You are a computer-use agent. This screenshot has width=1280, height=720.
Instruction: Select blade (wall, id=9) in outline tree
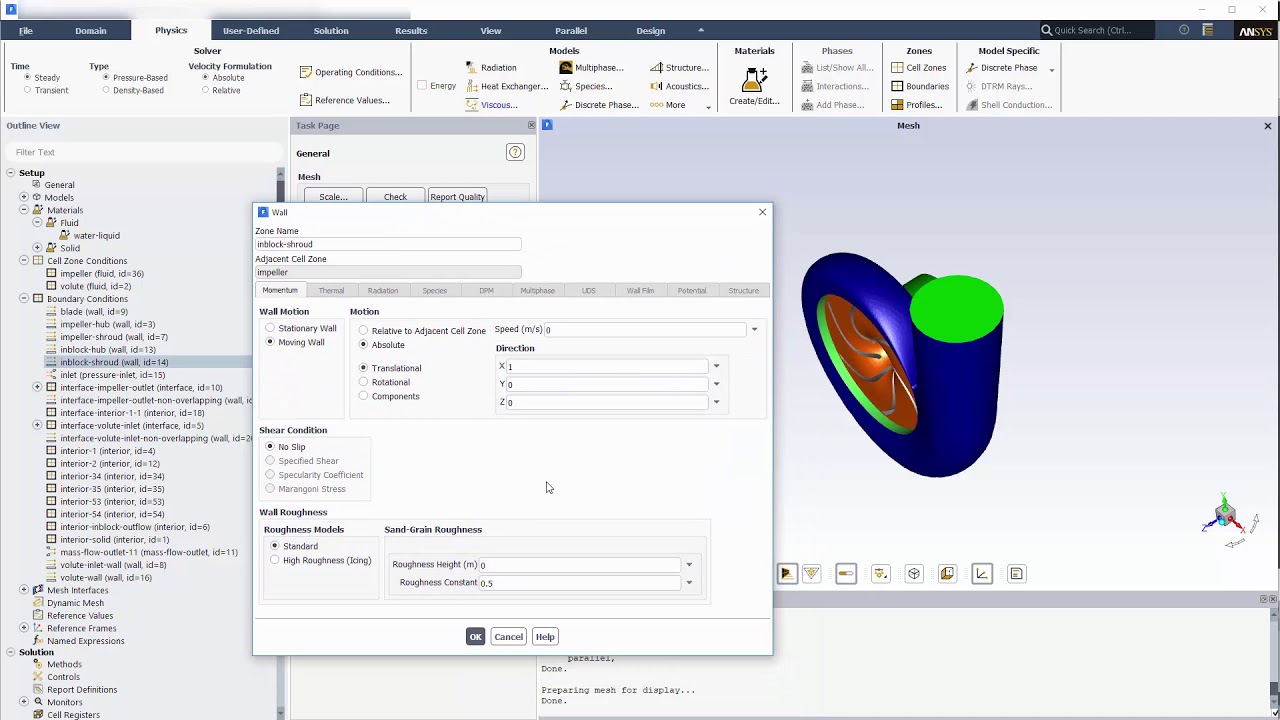coord(94,312)
